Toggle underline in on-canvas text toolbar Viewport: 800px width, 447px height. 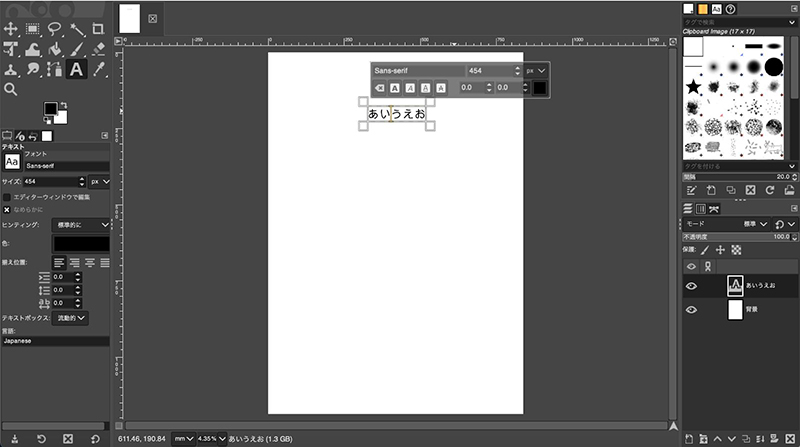pos(426,88)
